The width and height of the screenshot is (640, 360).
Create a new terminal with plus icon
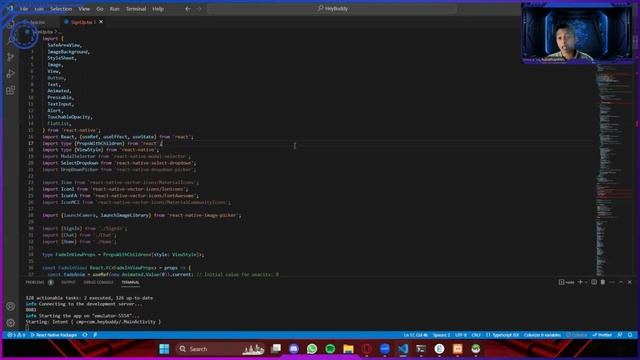580,282
